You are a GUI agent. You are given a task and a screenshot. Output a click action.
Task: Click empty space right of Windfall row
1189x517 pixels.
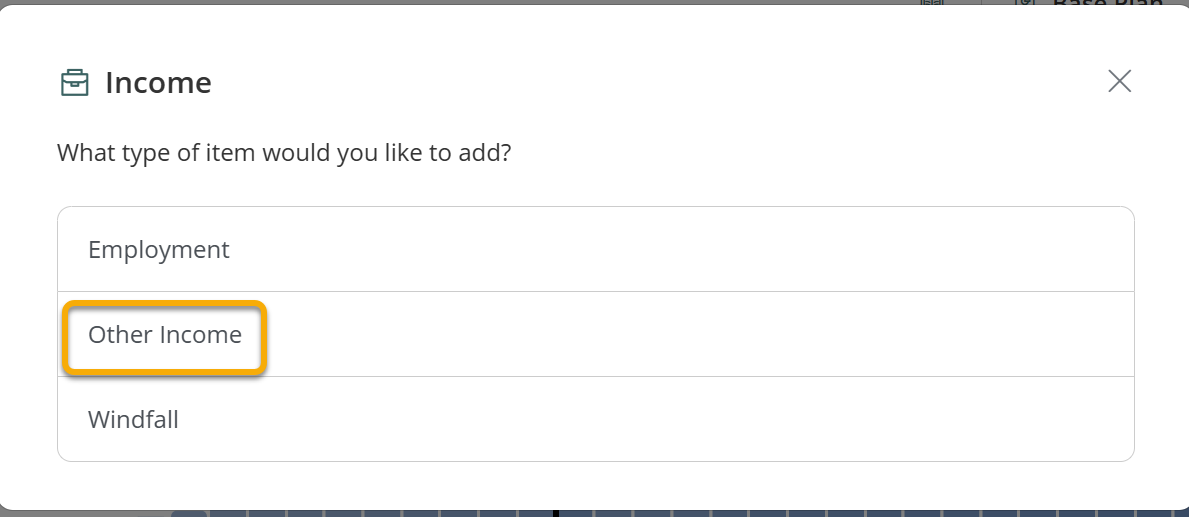(700, 420)
